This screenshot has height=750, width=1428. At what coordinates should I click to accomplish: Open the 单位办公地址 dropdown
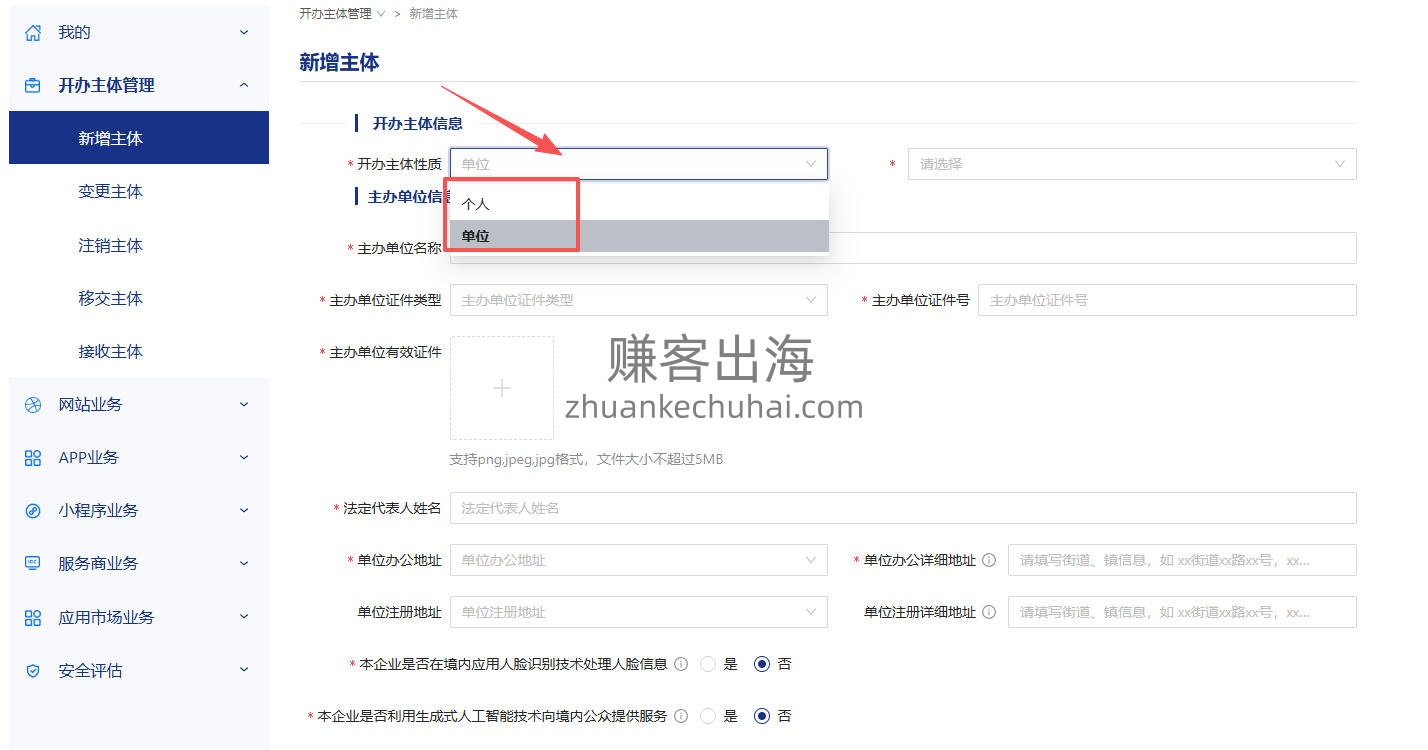(x=638, y=560)
